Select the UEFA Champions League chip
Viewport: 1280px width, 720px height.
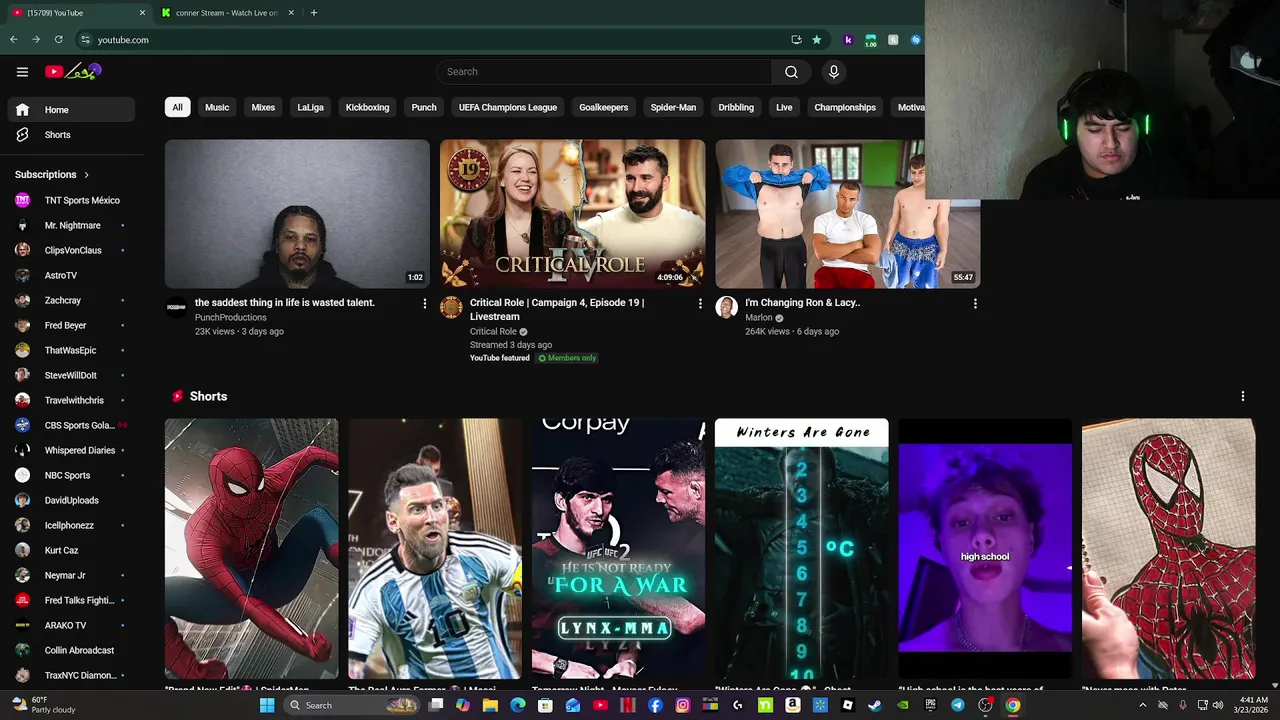click(507, 107)
